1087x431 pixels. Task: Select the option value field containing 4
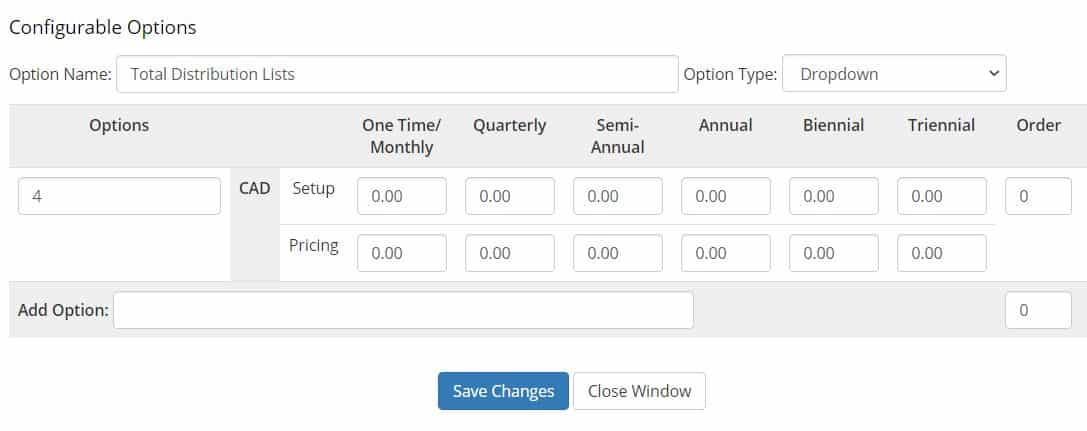(119, 196)
